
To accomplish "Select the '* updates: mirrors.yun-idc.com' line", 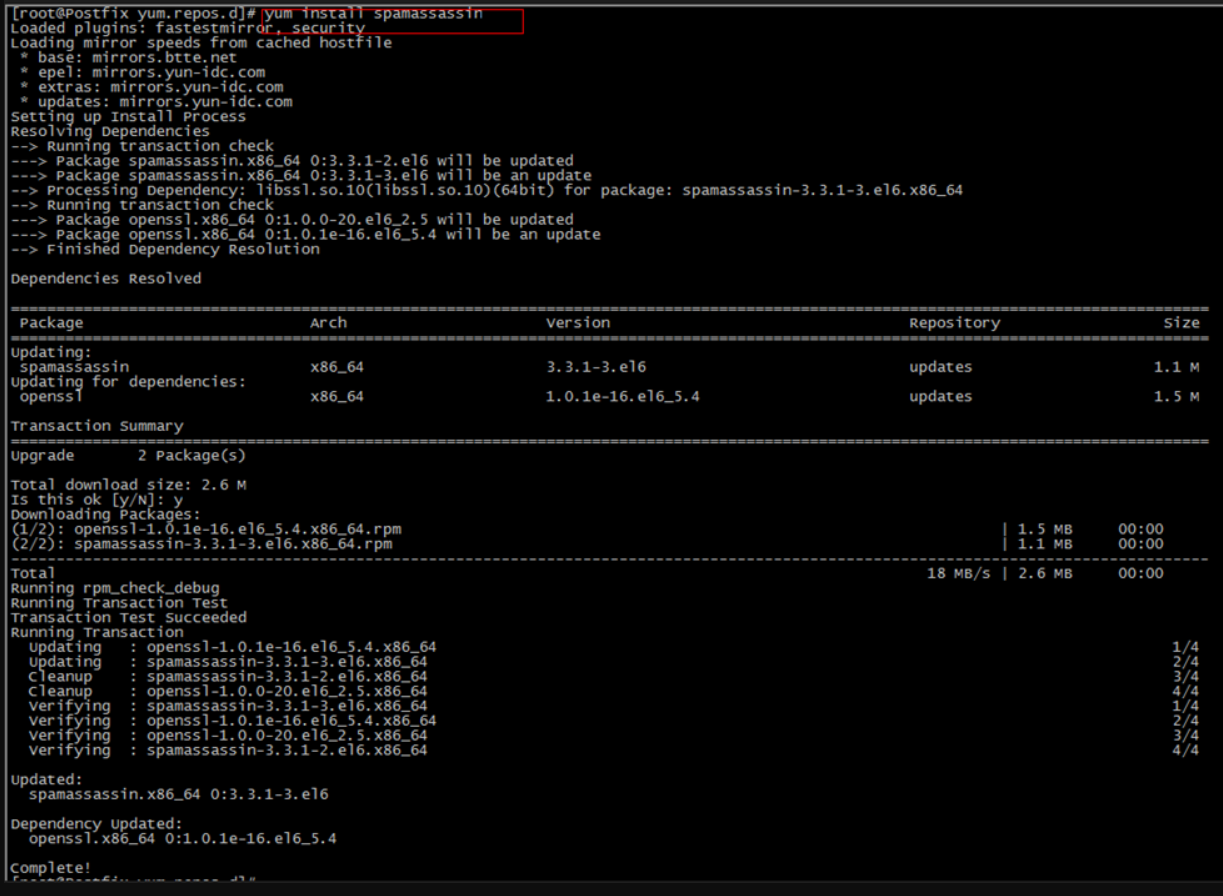I will tap(156, 102).
